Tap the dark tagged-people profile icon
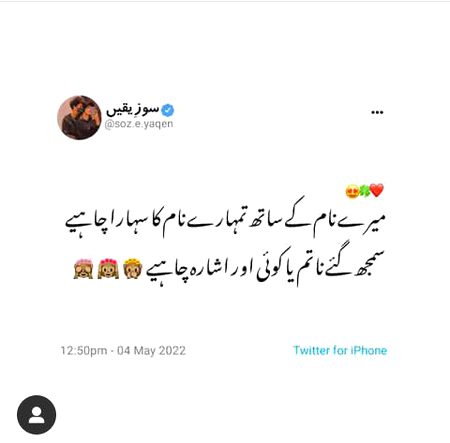450x443 pixels. click(37, 415)
